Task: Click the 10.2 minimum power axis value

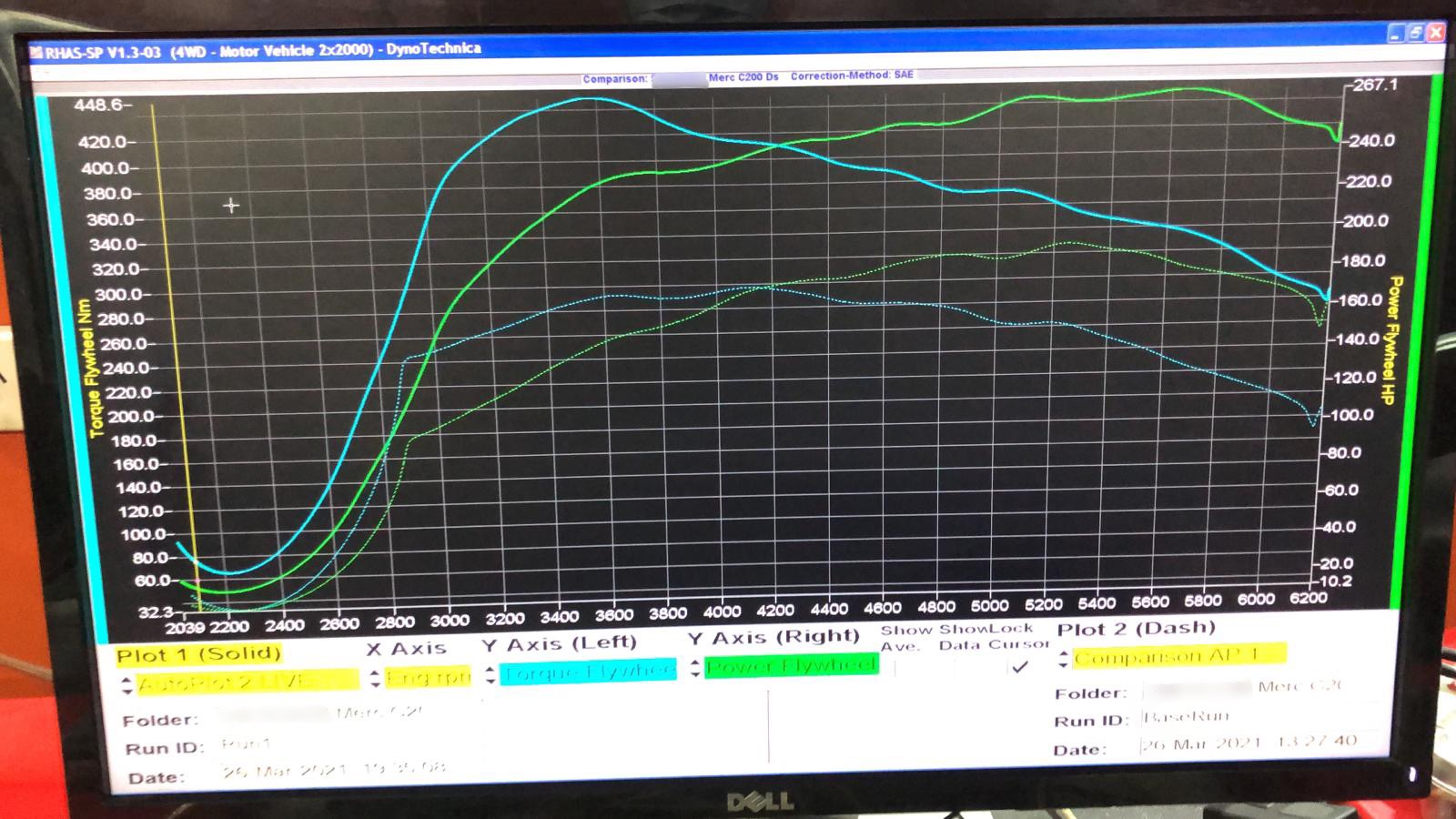Action: point(1337,581)
